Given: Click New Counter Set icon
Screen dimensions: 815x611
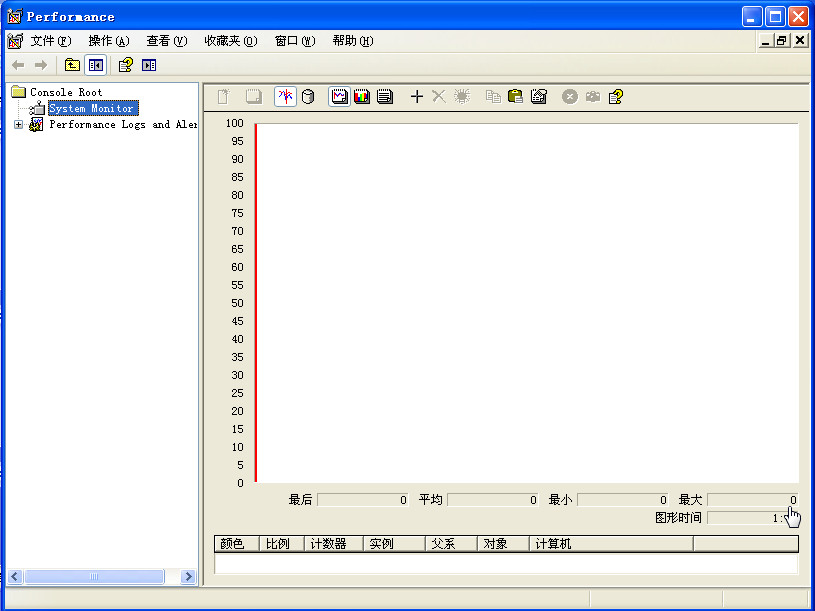Looking at the screenshot, I should point(224,97).
